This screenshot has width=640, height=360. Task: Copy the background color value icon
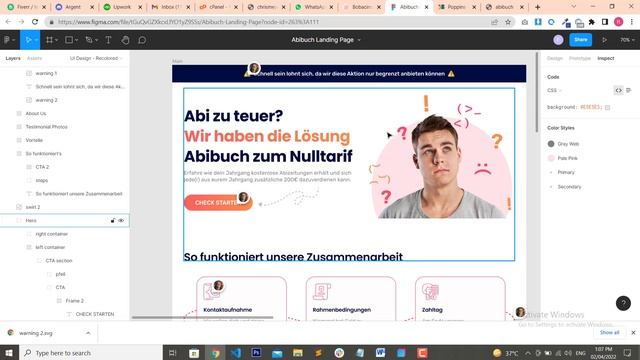tap(607, 107)
